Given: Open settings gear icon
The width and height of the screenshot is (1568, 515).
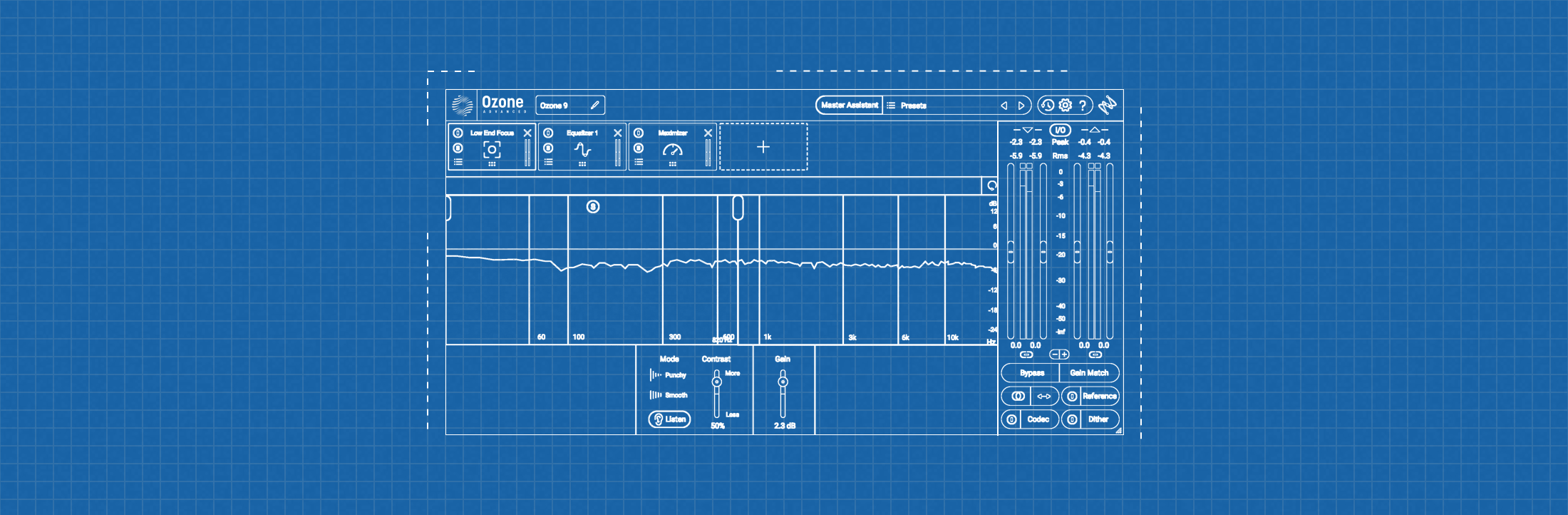Looking at the screenshot, I should tap(1065, 105).
